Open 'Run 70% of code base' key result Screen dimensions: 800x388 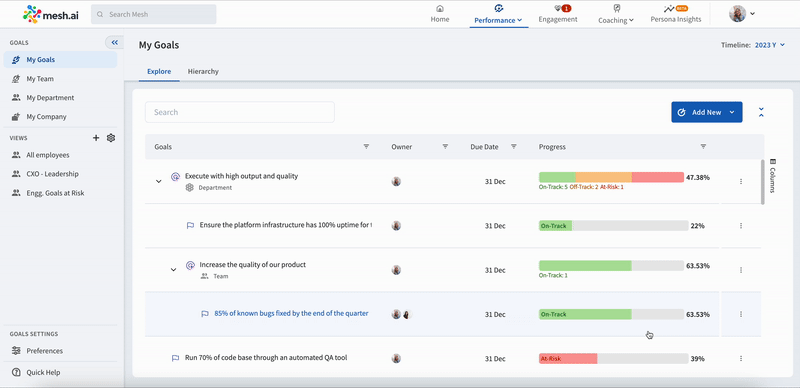pos(266,358)
